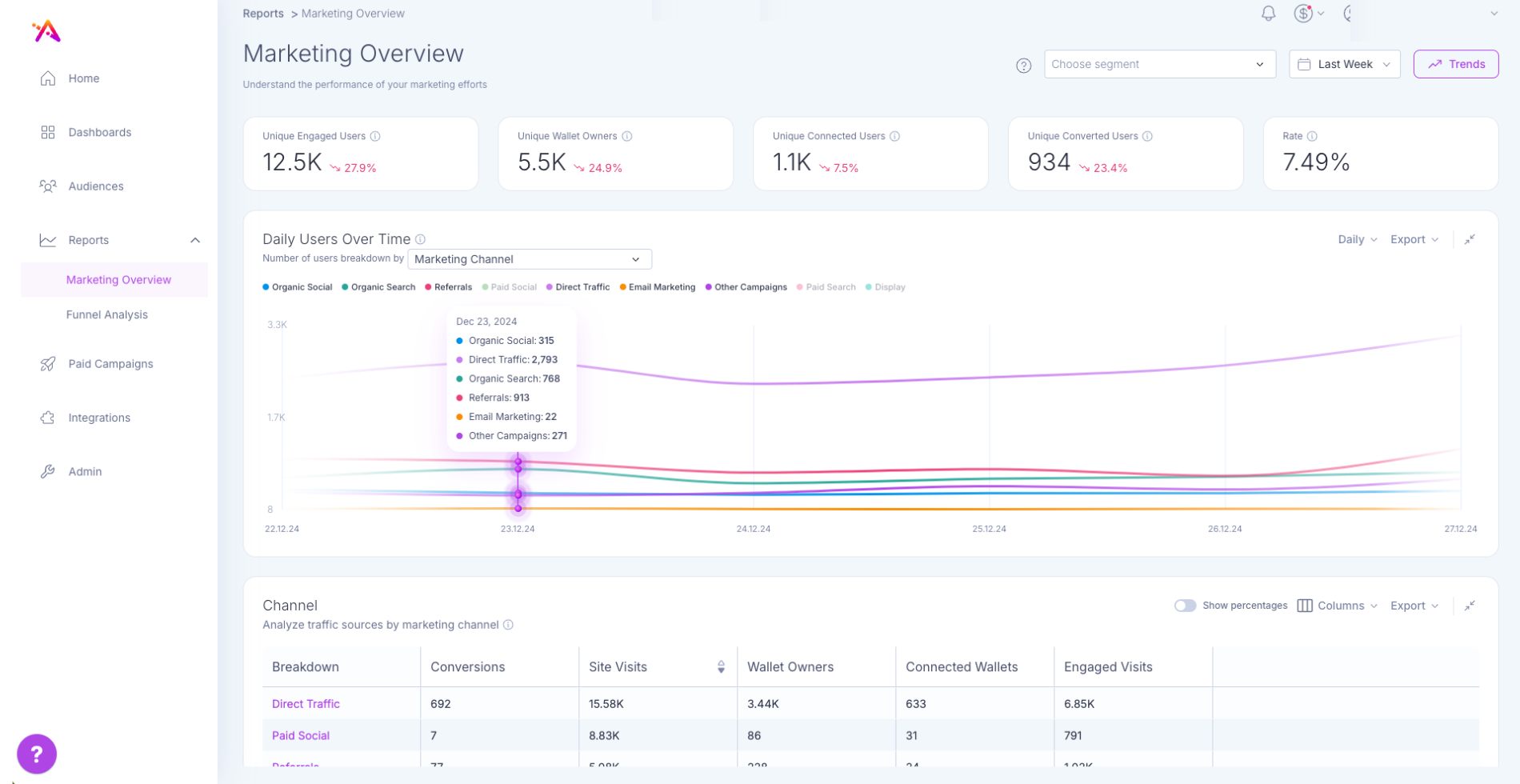1520x784 pixels.
Task: Click the Display legend color dot
Action: click(x=869, y=287)
